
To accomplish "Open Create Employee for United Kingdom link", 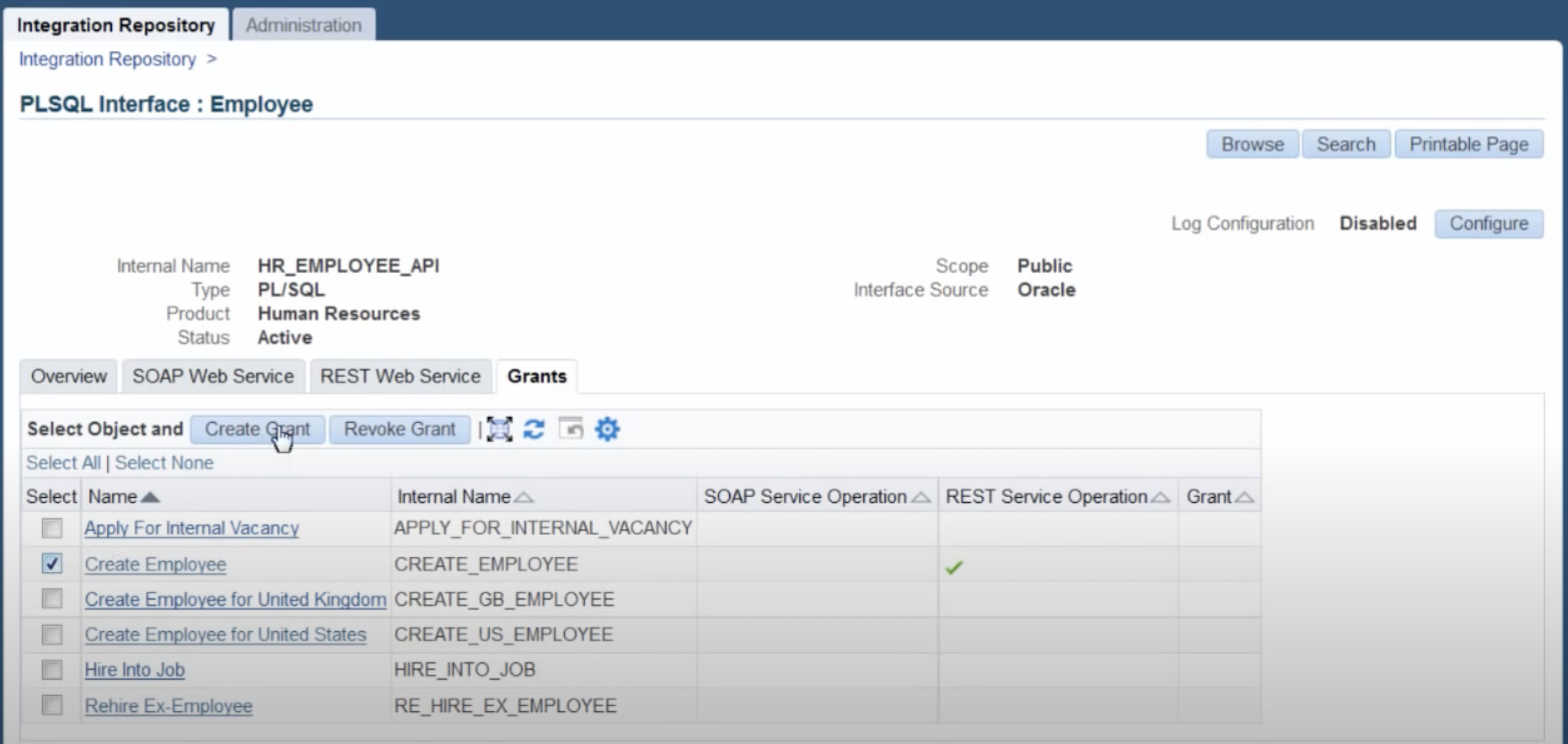I will point(235,600).
